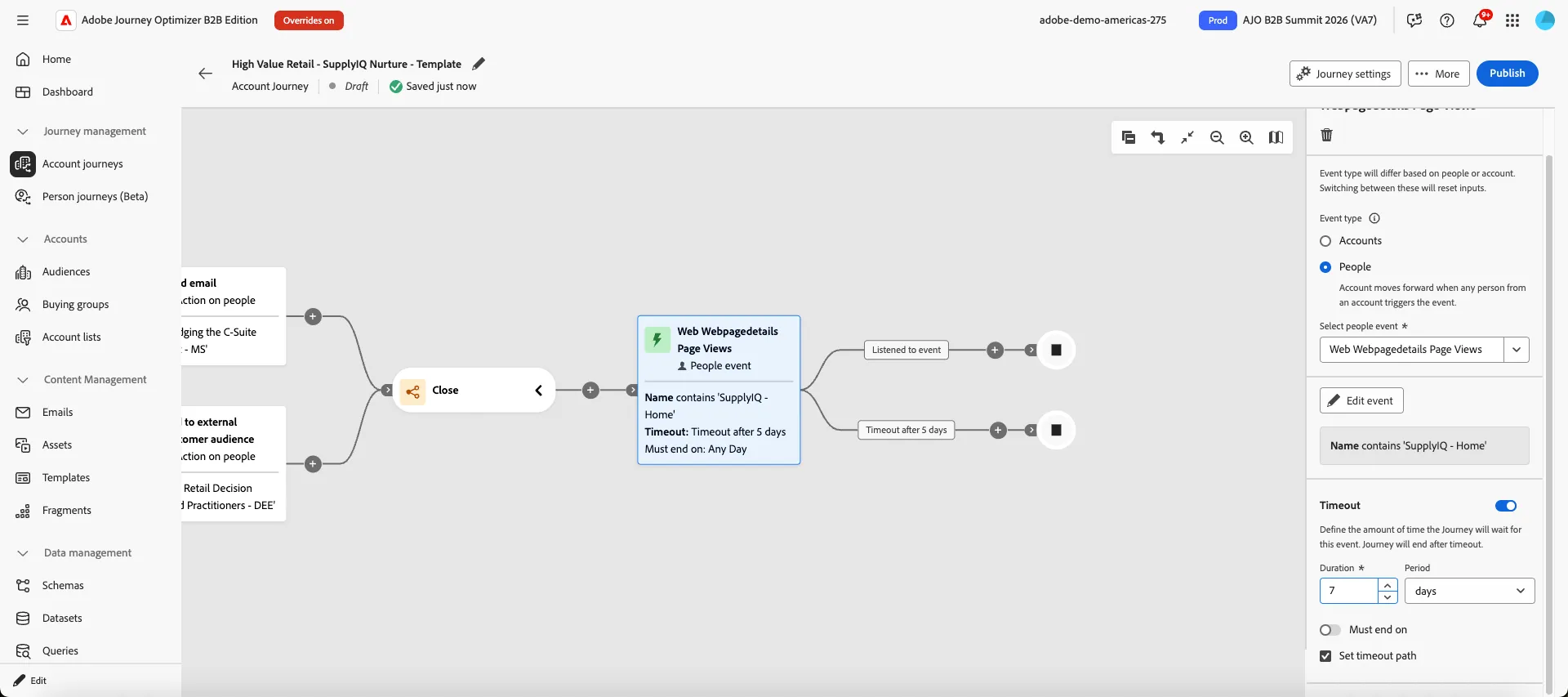The image size is (1568, 697).
Task: Open Journey settings
Action: point(1345,74)
